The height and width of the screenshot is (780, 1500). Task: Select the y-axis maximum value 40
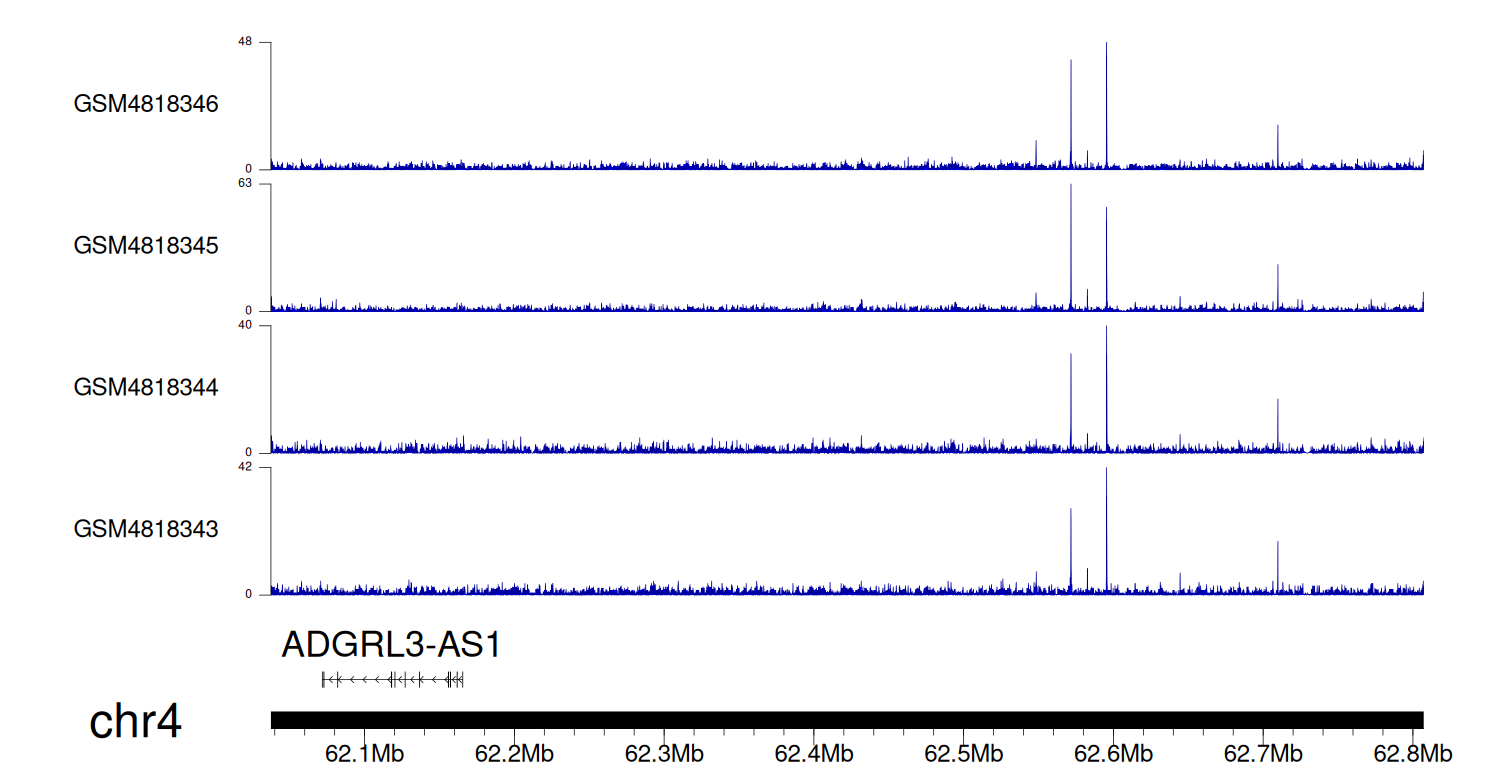coord(245,325)
